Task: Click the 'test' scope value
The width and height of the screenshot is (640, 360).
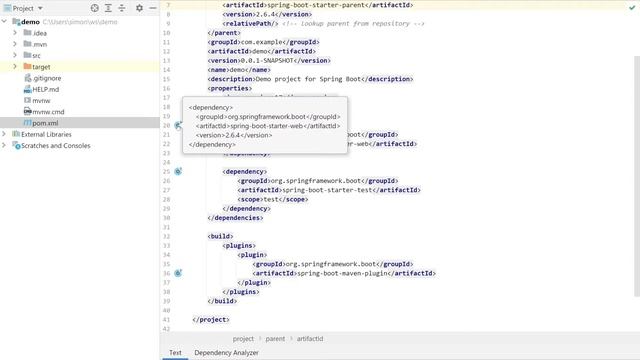Action: pos(271,199)
